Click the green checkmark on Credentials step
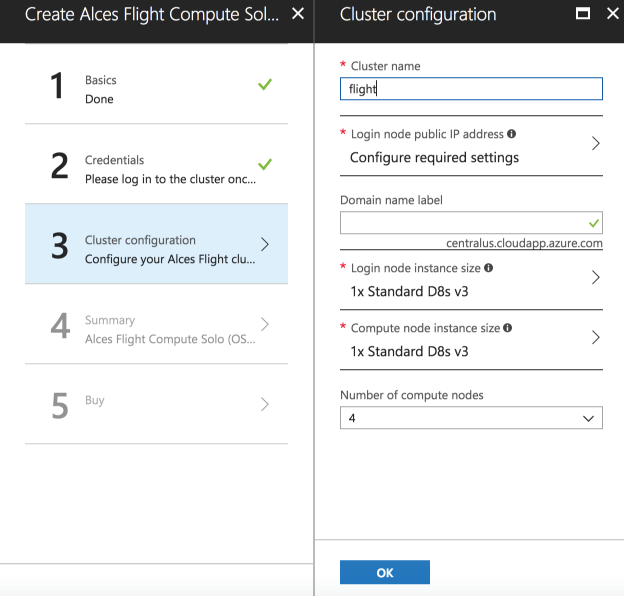The image size is (624, 596). coord(264,165)
